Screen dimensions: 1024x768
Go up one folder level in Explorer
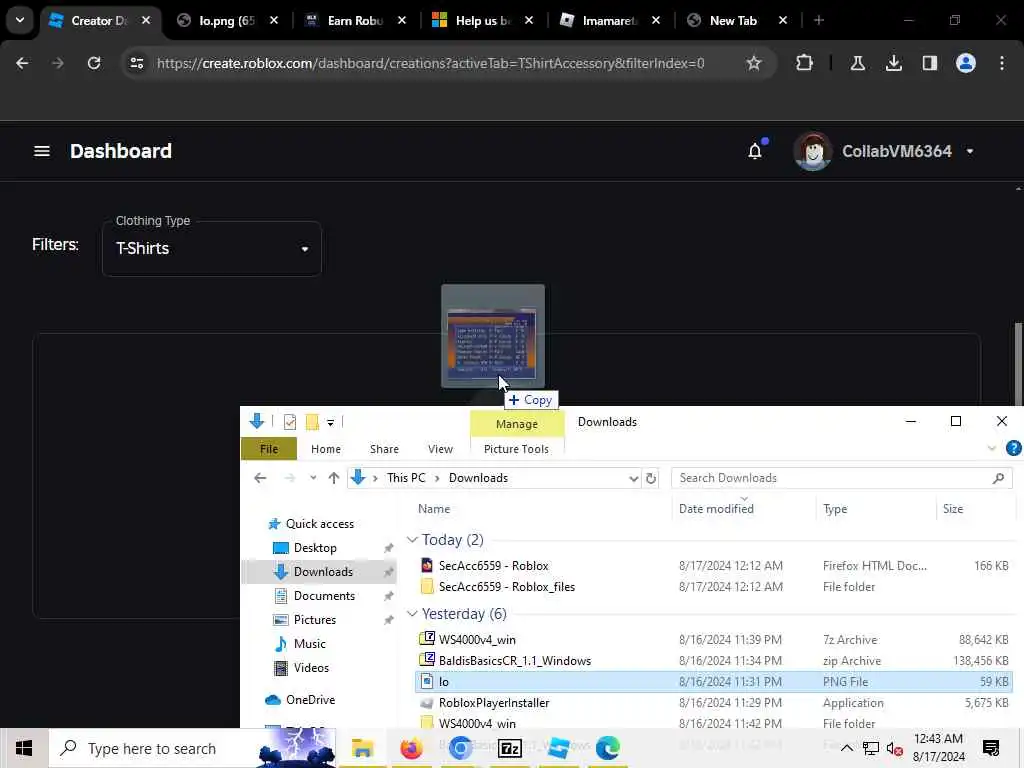coord(334,478)
